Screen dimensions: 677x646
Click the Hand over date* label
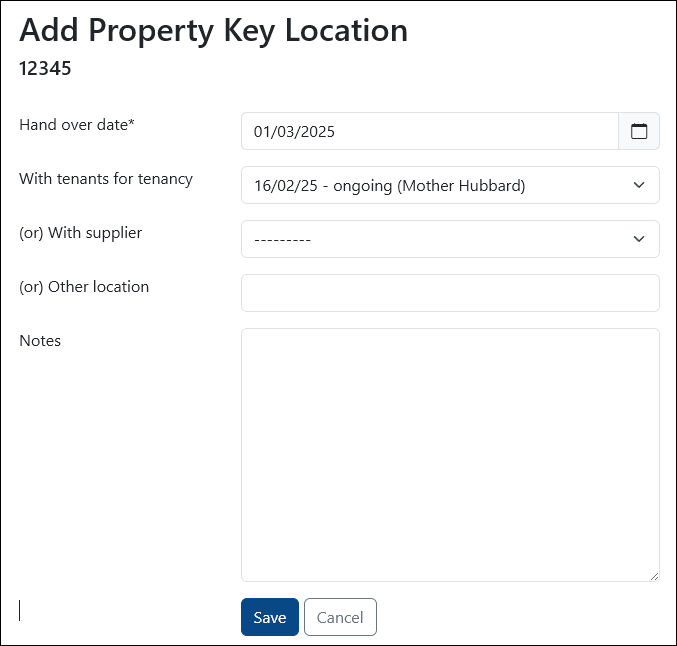77,125
